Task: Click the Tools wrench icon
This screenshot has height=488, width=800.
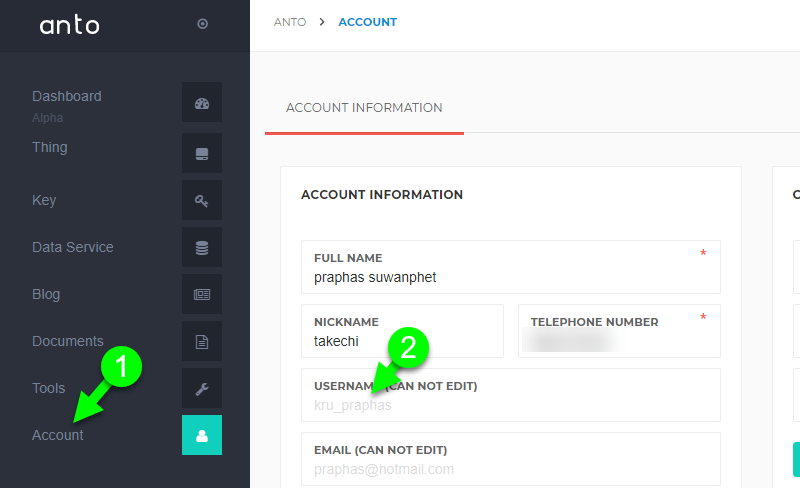Action: pyautogui.click(x=202, y=389)
